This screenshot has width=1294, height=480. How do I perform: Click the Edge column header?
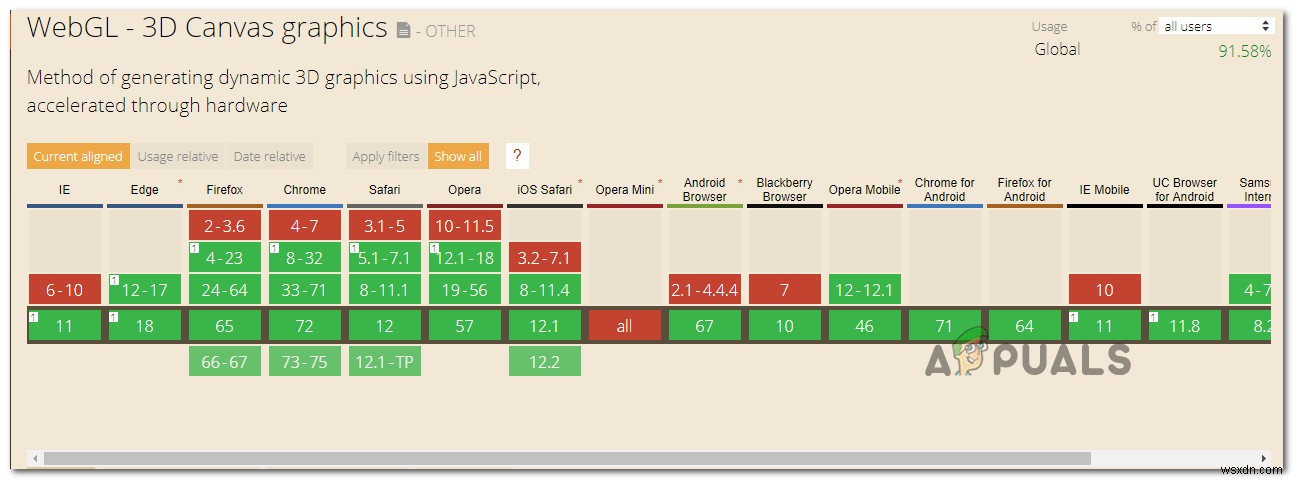[x=144, y=189]
